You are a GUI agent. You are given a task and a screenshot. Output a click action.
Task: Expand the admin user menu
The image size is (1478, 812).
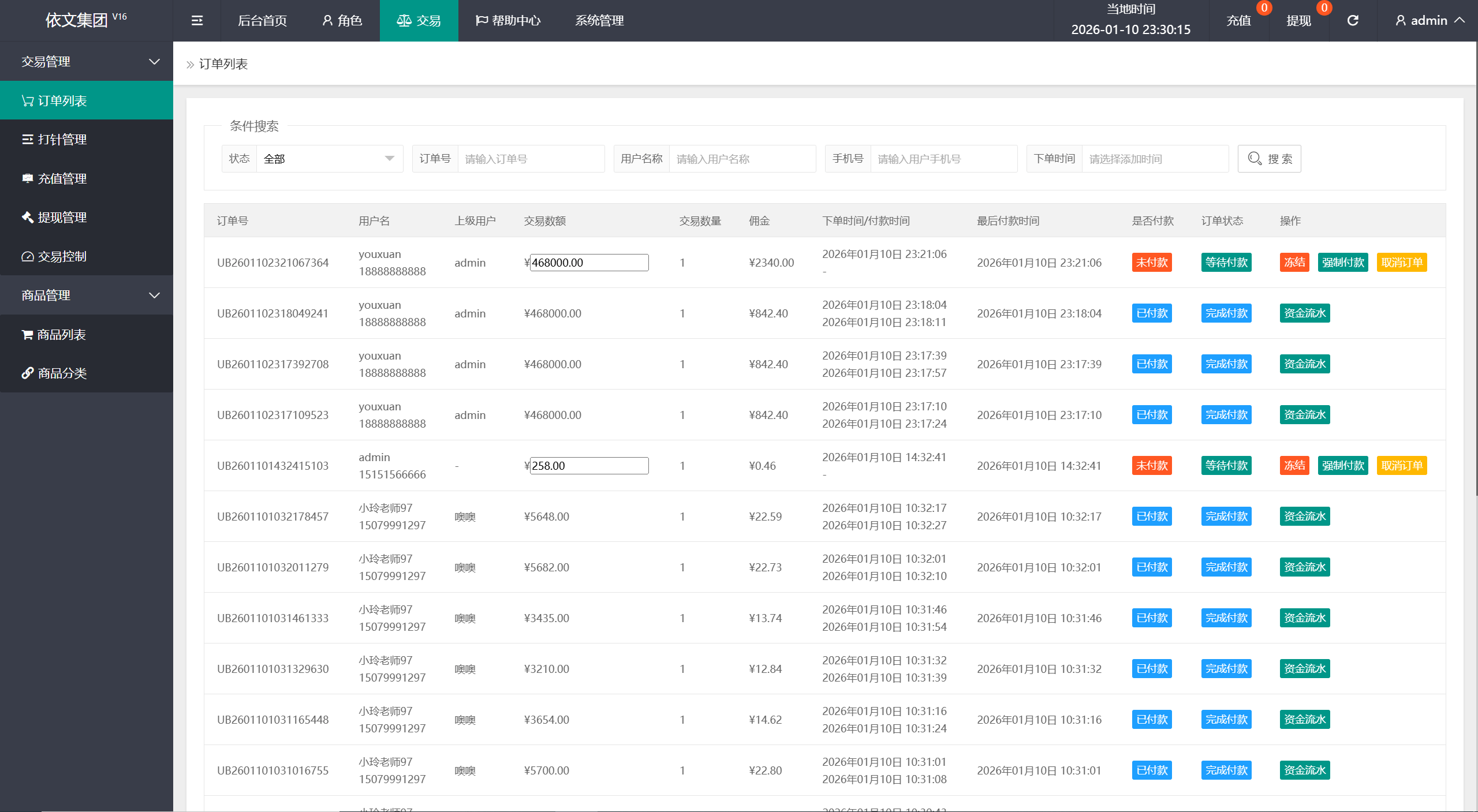coord(1429,21)
